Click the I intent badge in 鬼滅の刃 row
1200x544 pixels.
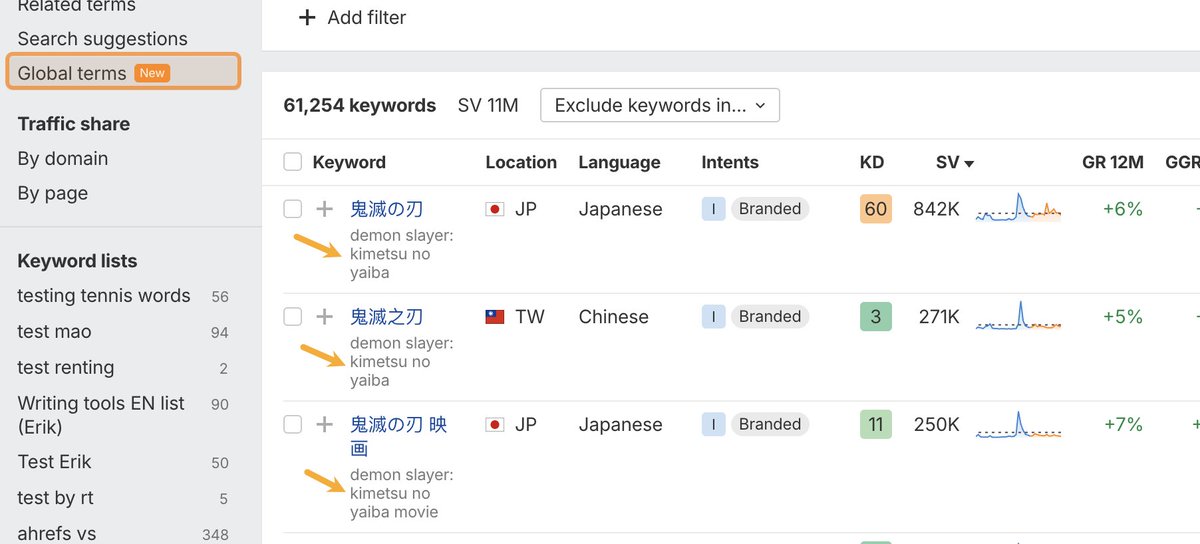click(x=713, y=209)
